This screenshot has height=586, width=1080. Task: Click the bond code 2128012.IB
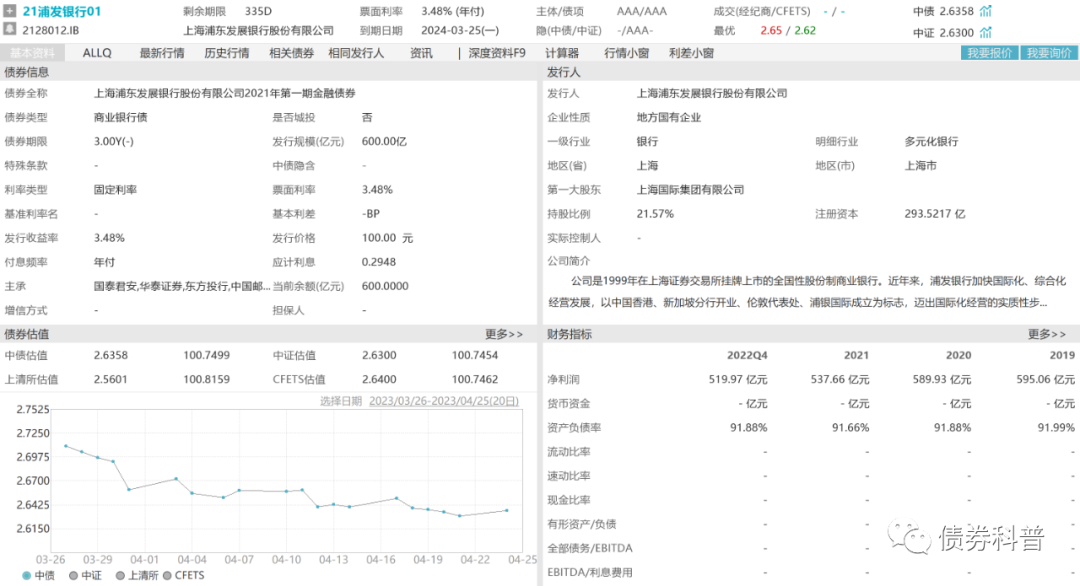[51, 30]
